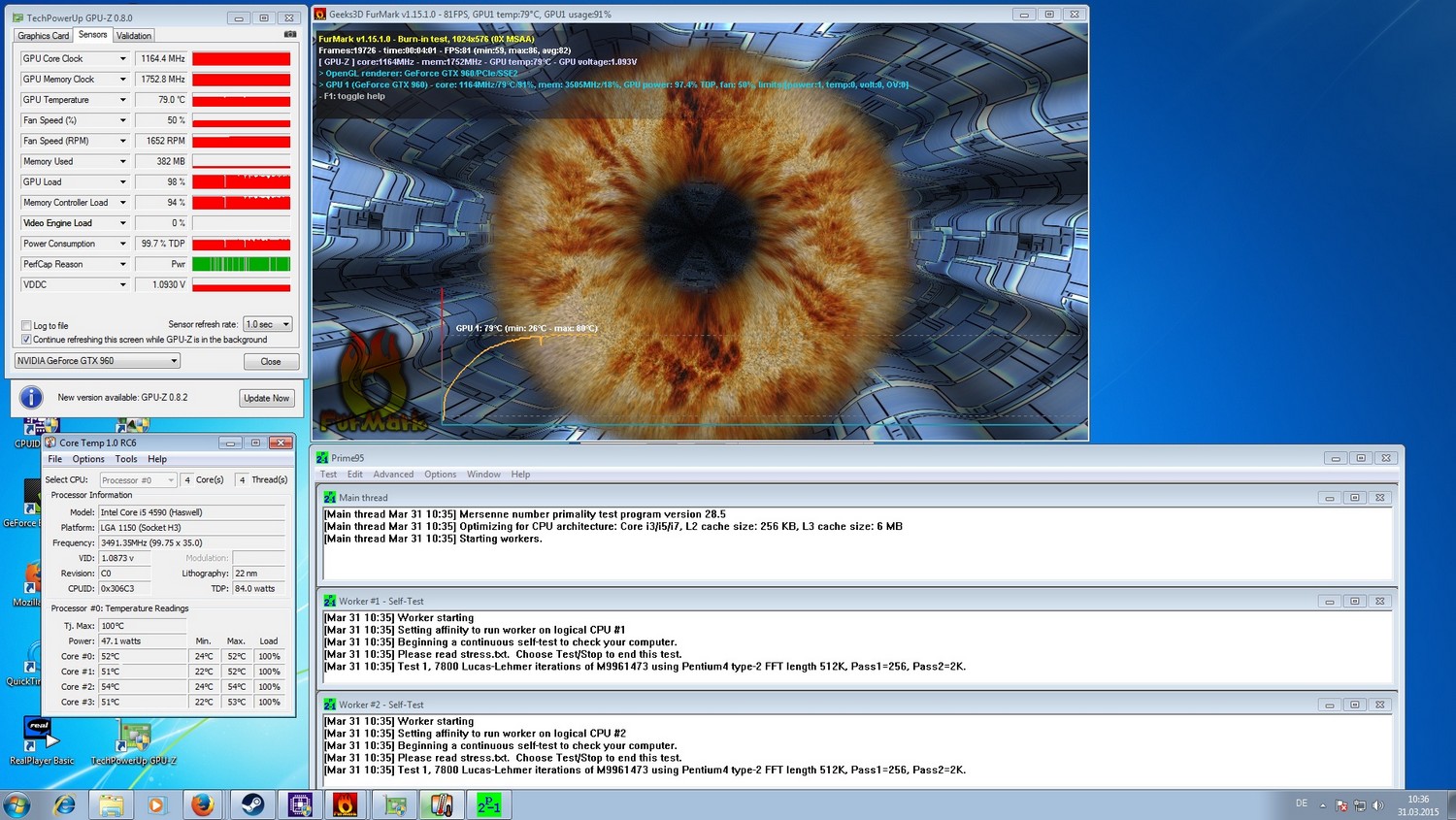This screenshot has height=820, width=1456.
Task: Click the network tray icon
Action: point(1360,805)
